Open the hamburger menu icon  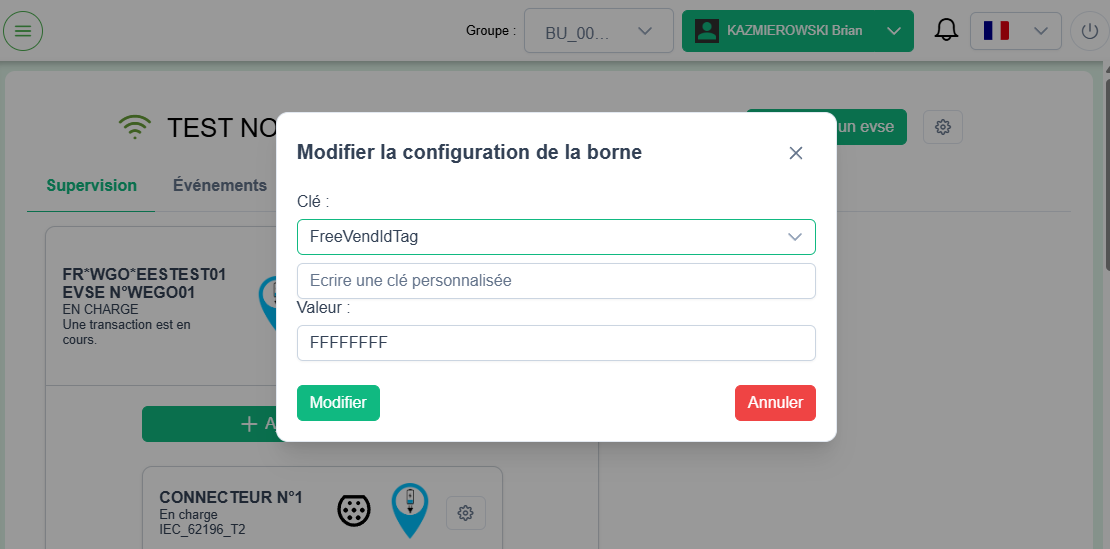(x=23, y=31)
